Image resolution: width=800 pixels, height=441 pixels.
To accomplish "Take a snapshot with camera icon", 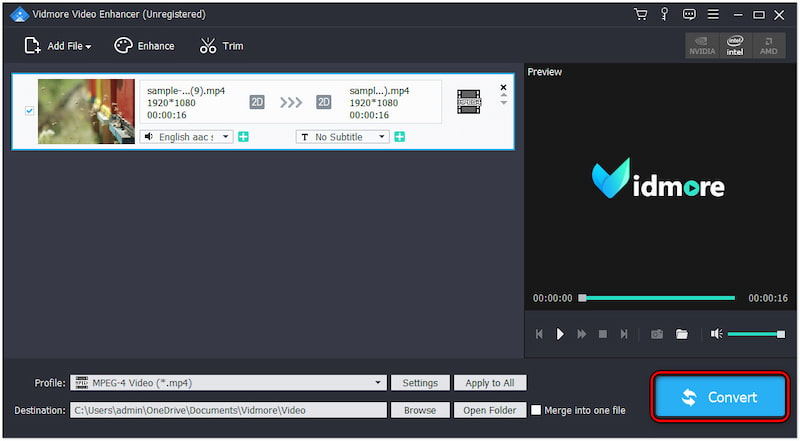I will click(x=657, y=334).
